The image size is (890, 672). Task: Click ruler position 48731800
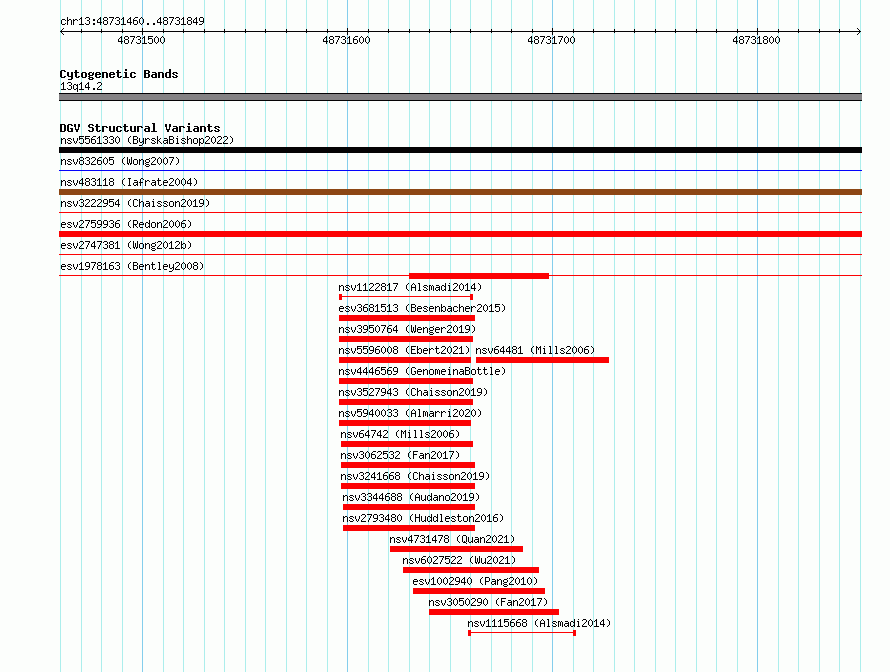[756, 40]
